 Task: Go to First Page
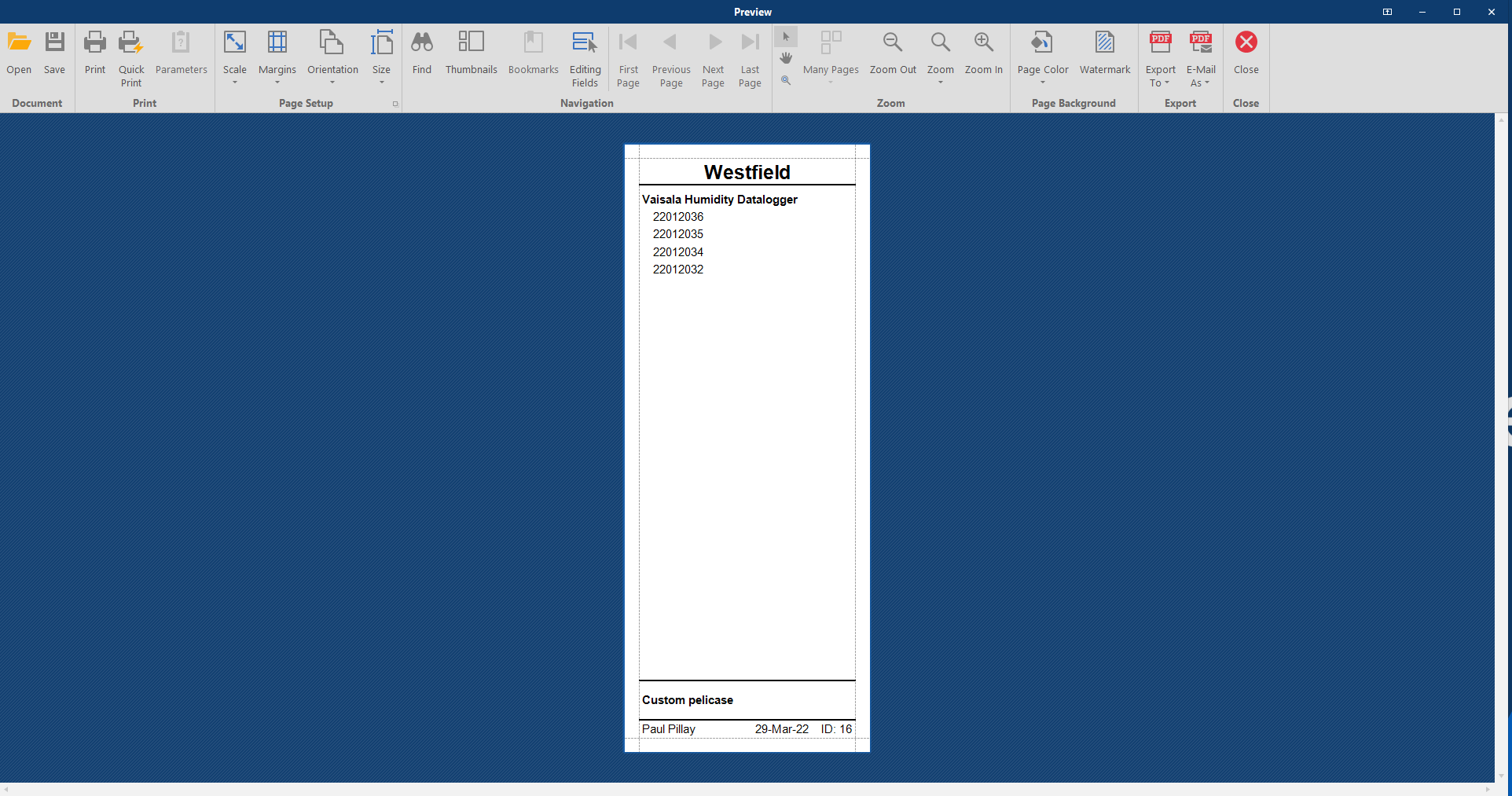point(628,42)
